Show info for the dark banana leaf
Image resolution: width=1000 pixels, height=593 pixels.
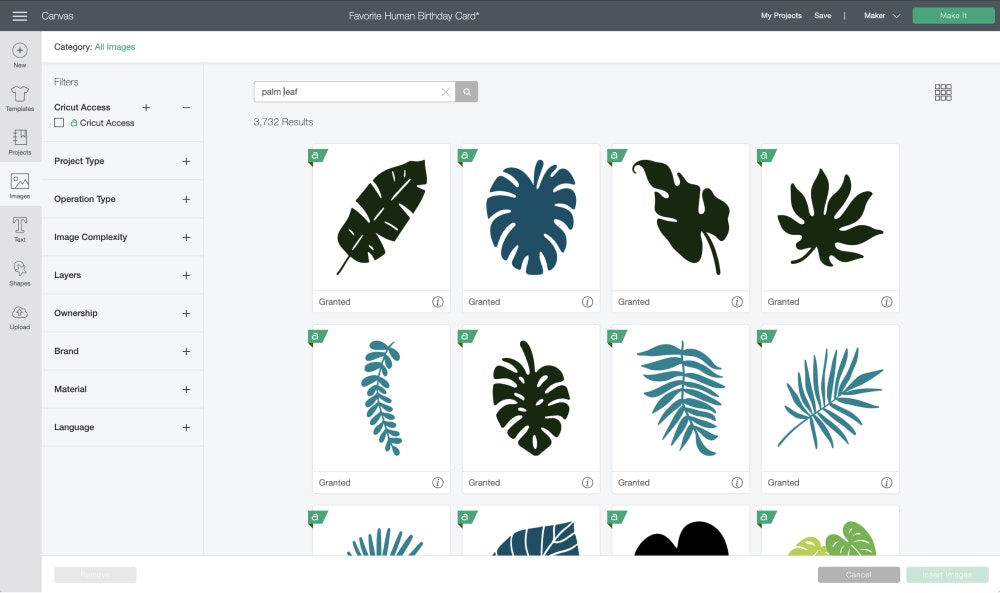[x=438, y=302]
